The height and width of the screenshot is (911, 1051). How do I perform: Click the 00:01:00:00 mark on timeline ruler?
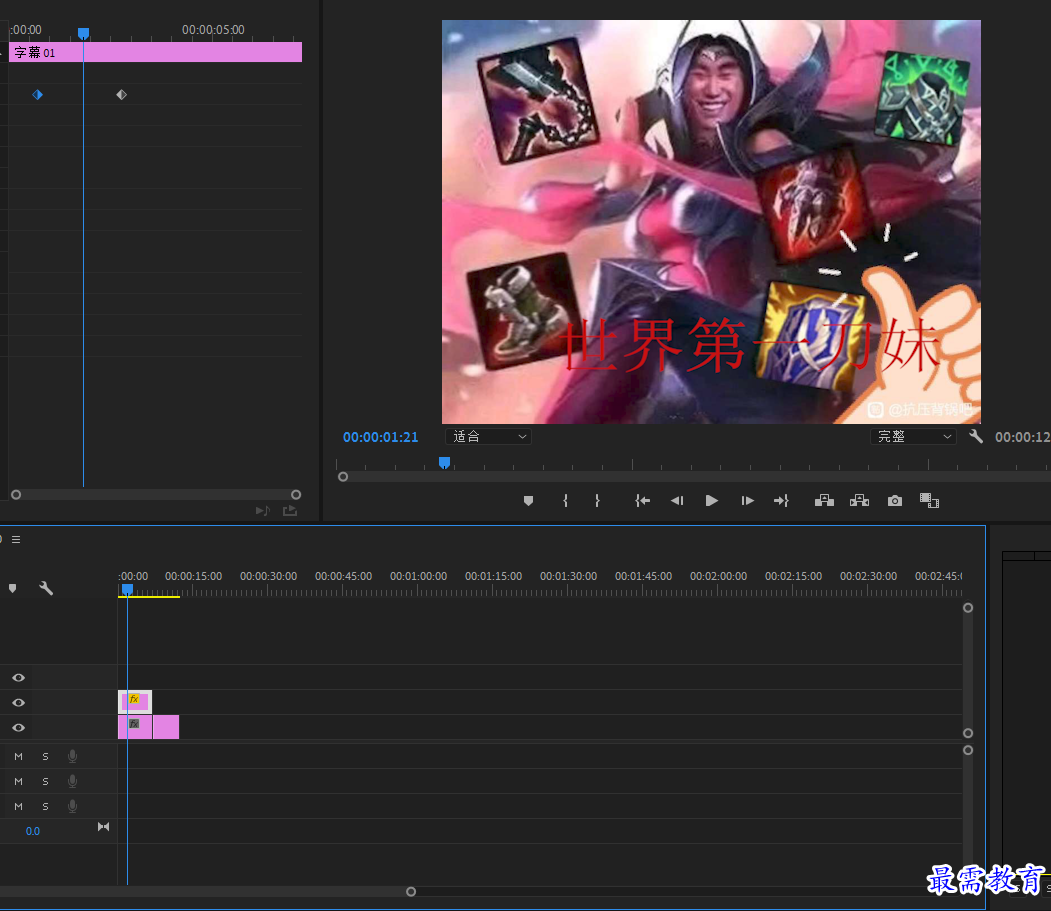[x=418, y=576]
